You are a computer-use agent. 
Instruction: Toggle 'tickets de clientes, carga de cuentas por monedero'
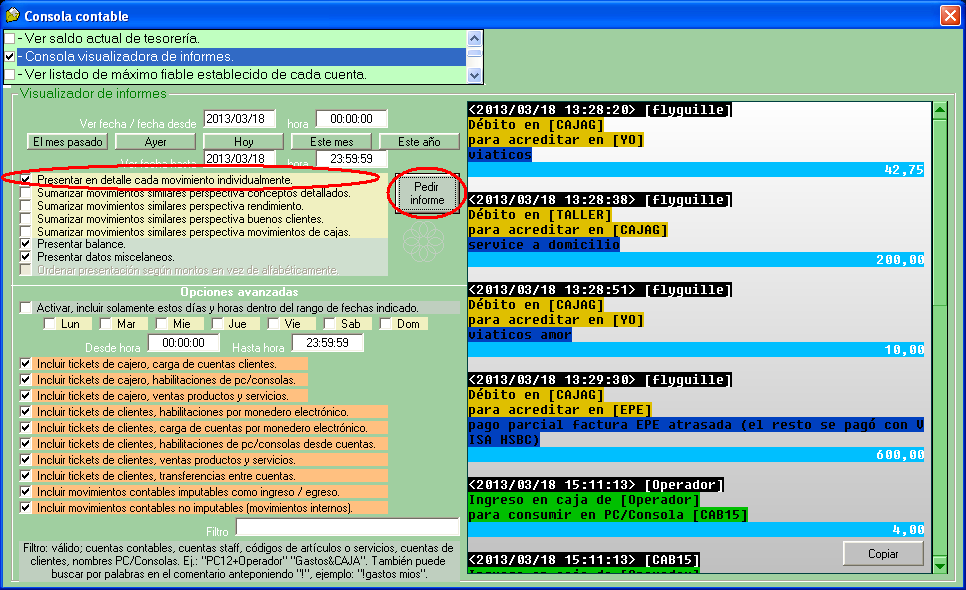(x=25, y=427)
